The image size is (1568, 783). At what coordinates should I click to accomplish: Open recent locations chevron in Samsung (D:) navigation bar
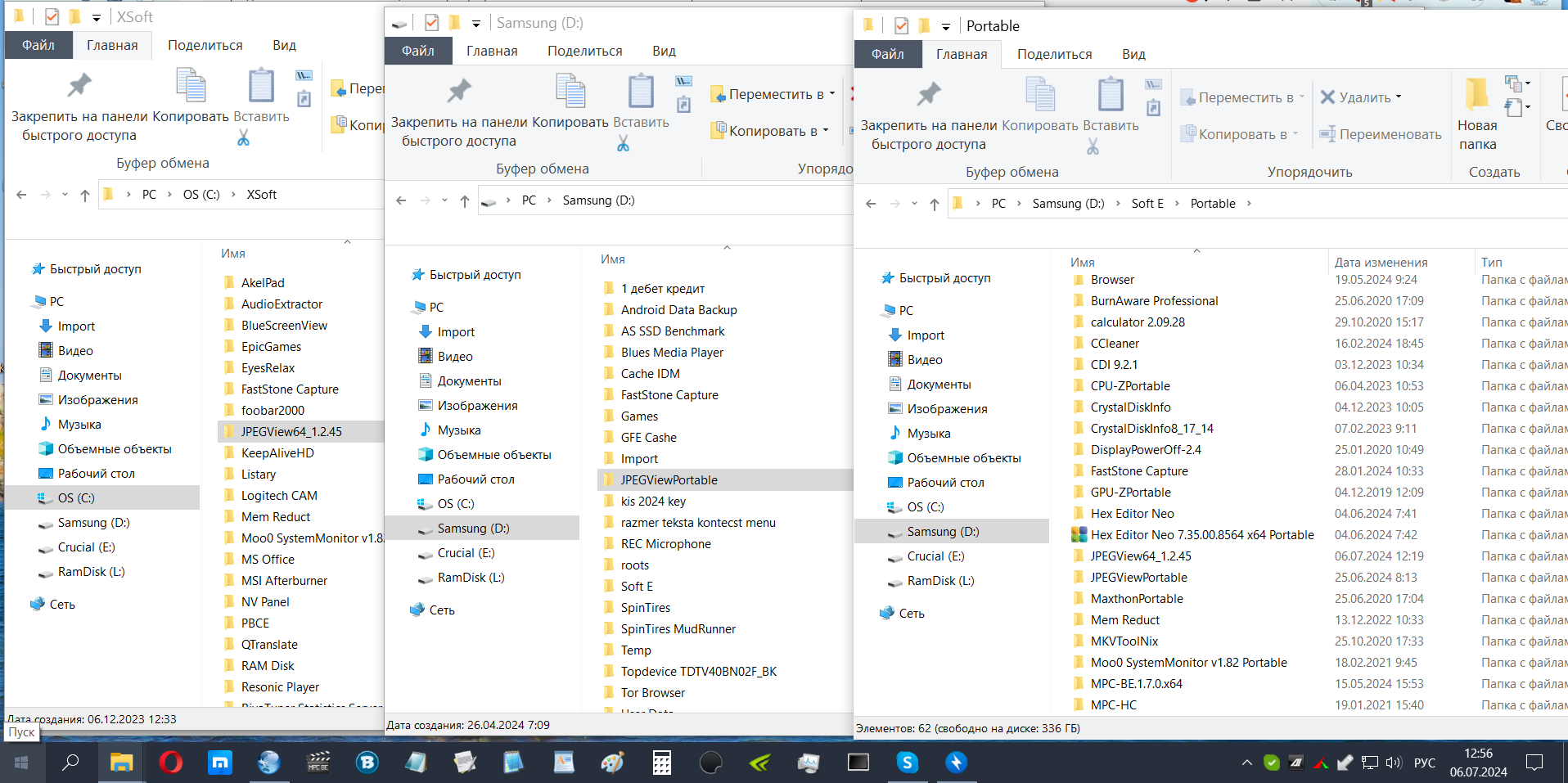tap(444, 200)
